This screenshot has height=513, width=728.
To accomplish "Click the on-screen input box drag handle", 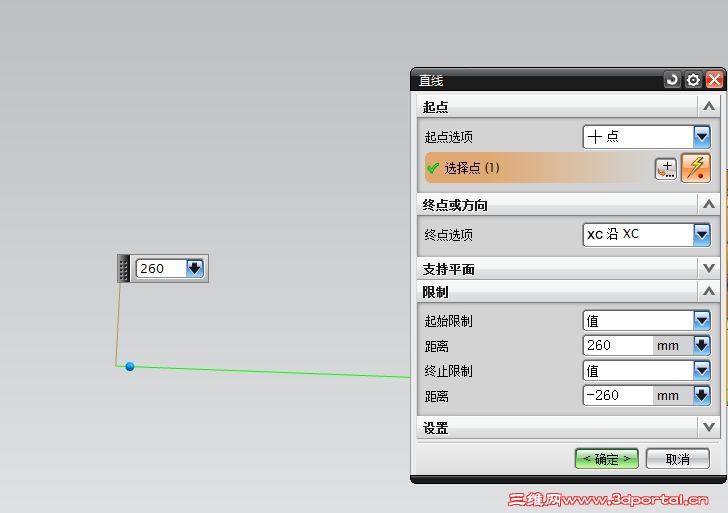I will pyautogui.click(x=123, y=268).
